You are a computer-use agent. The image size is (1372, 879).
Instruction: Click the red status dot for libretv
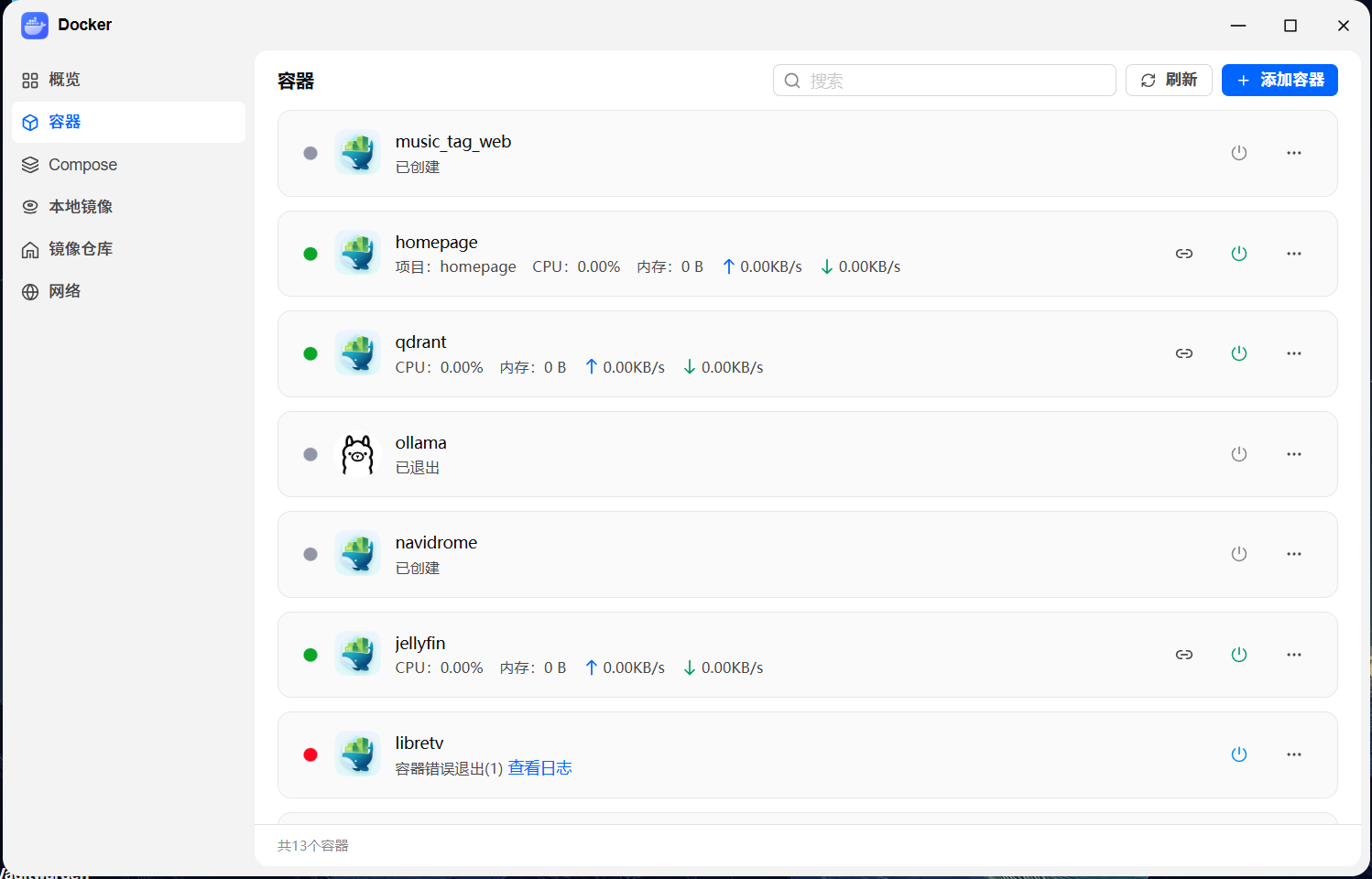pos(310,754)
